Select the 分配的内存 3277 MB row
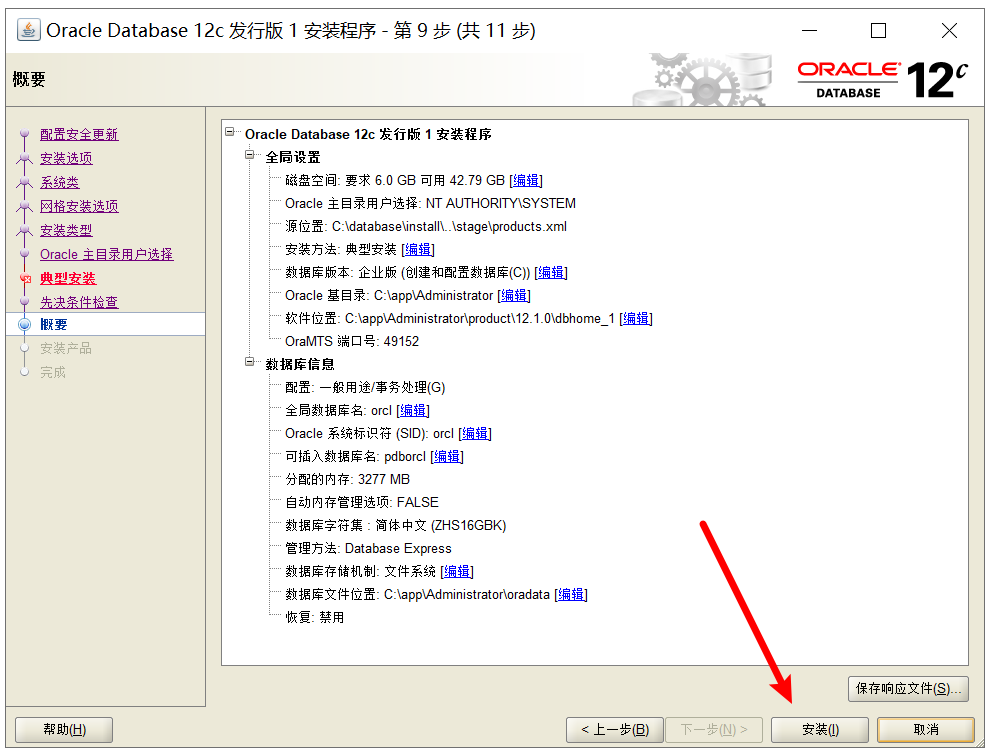The width and height of the screenshot is (991, 754). click(x=348, y=479)
